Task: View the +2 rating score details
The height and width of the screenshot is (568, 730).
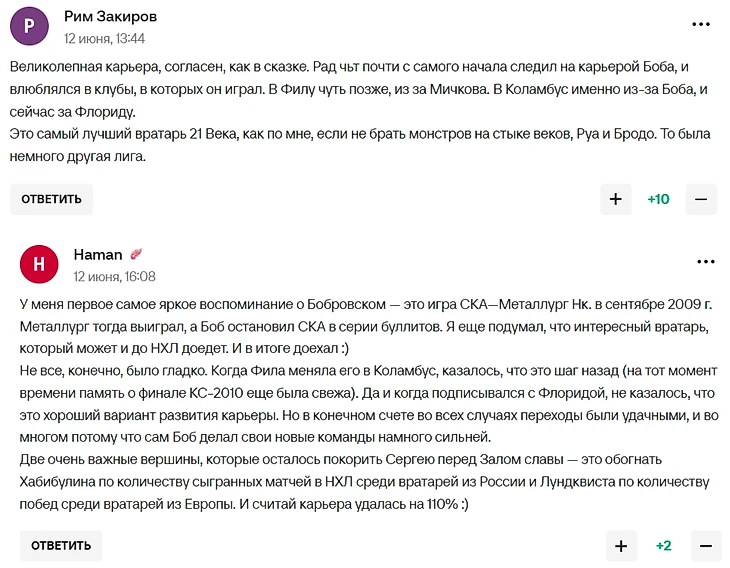Action: 663,546
